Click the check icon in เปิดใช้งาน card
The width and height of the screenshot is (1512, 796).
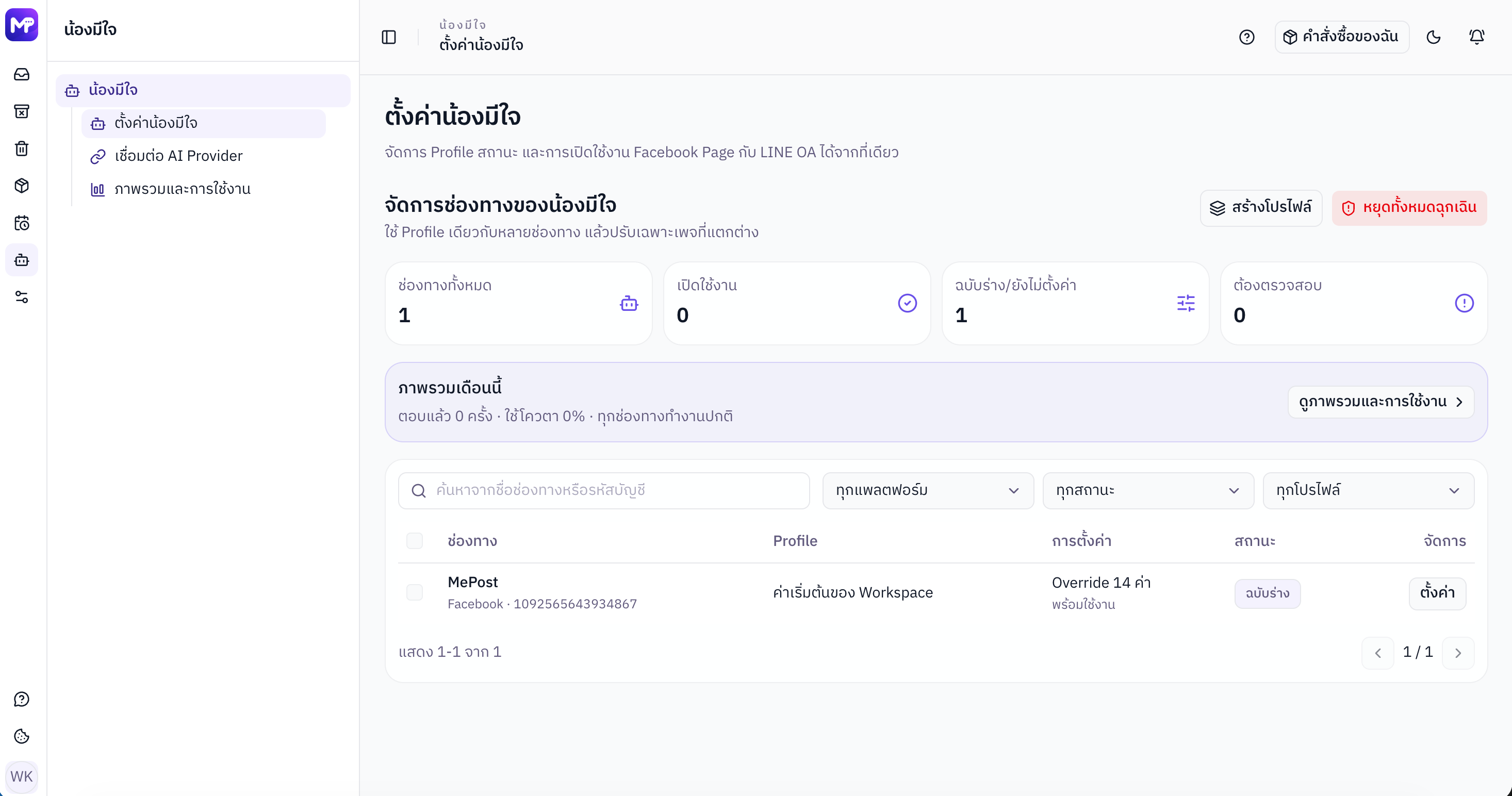[908, 303]
